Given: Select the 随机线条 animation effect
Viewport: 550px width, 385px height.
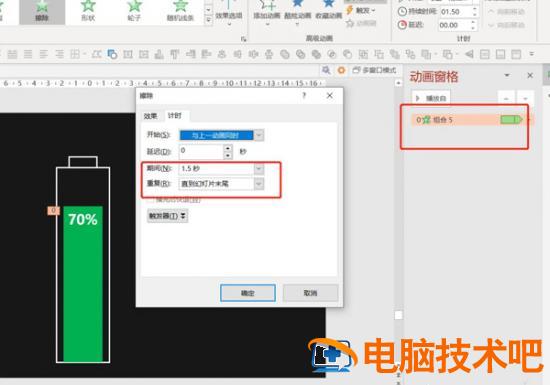Looking at the screenshot, I should pyautogui.click(x=180, y=12).
